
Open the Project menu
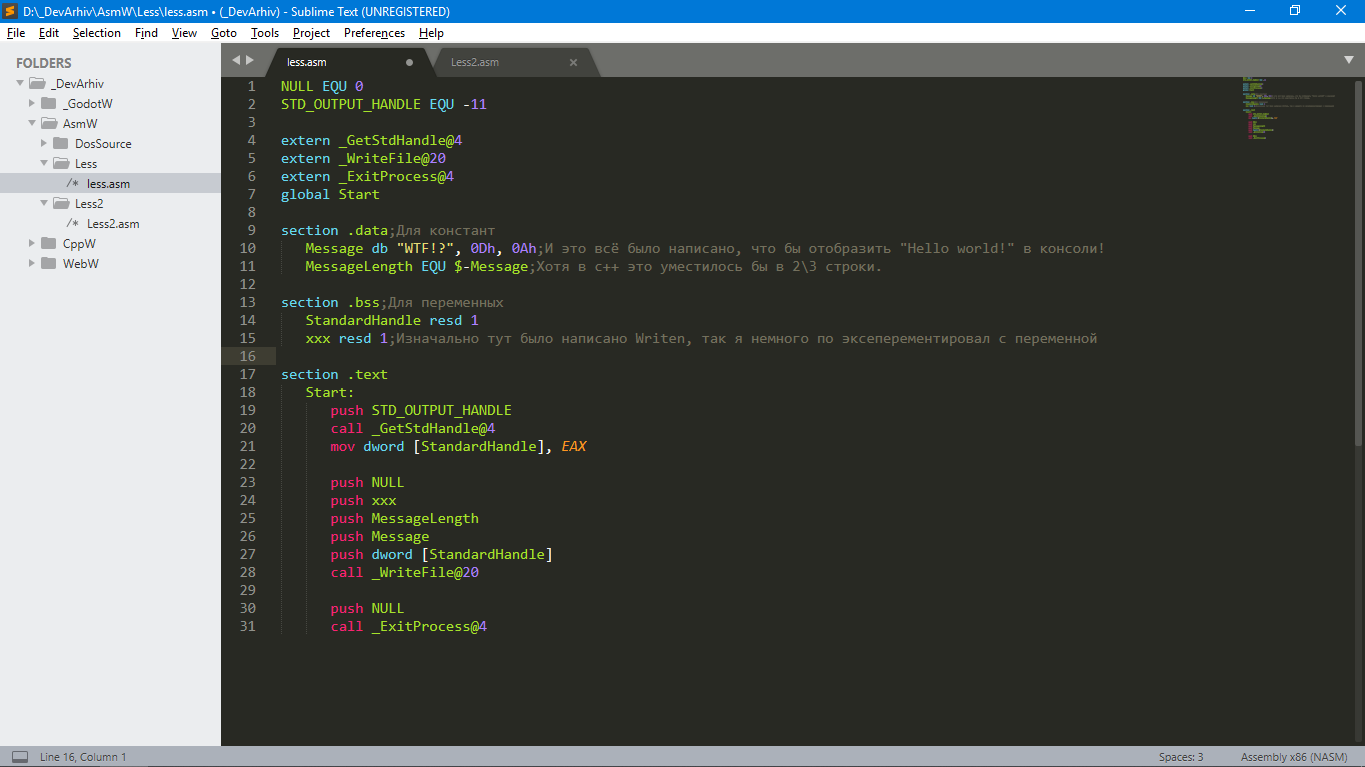[311, 33]
